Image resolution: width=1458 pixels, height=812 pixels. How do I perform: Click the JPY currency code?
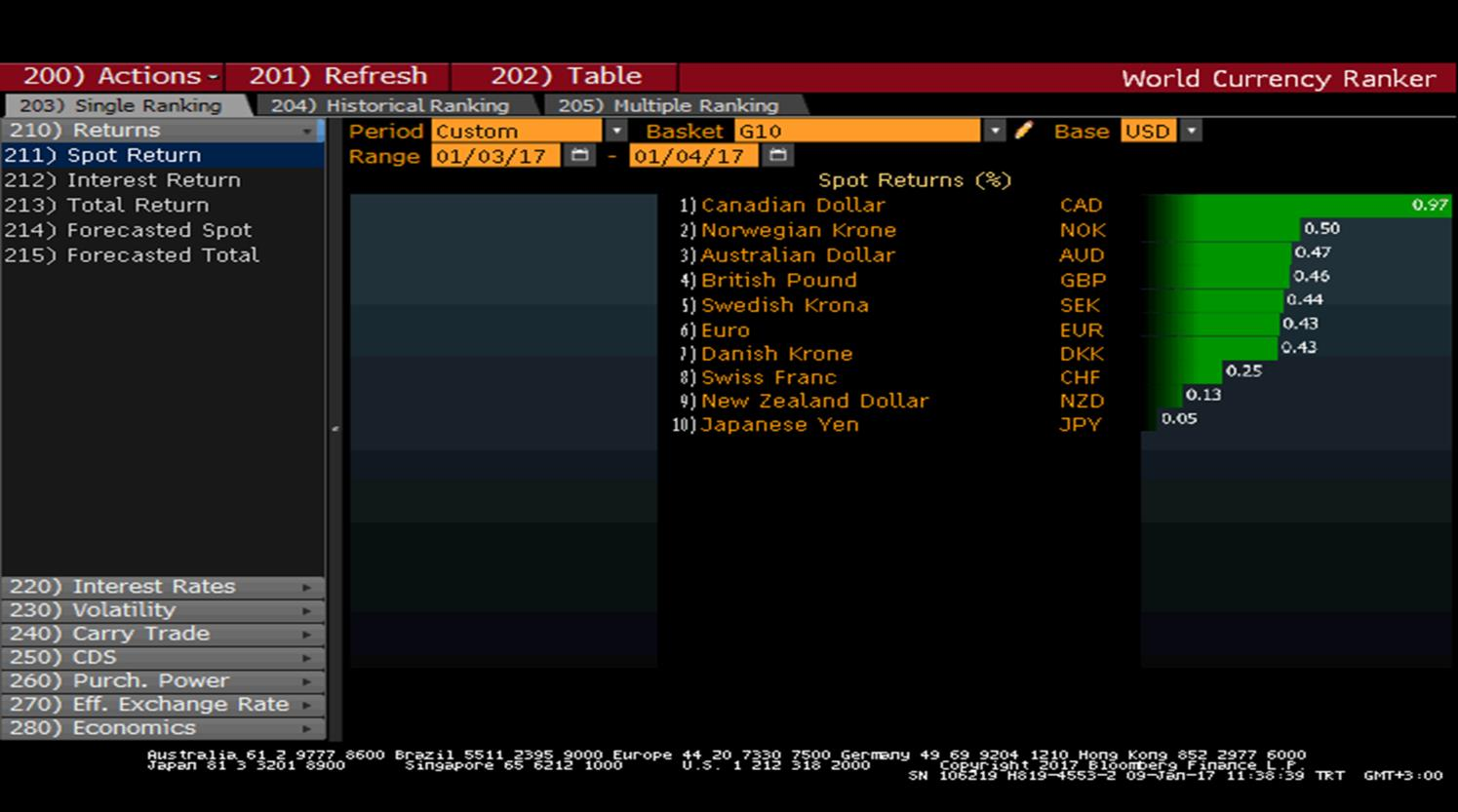[x=1081, y=425]
